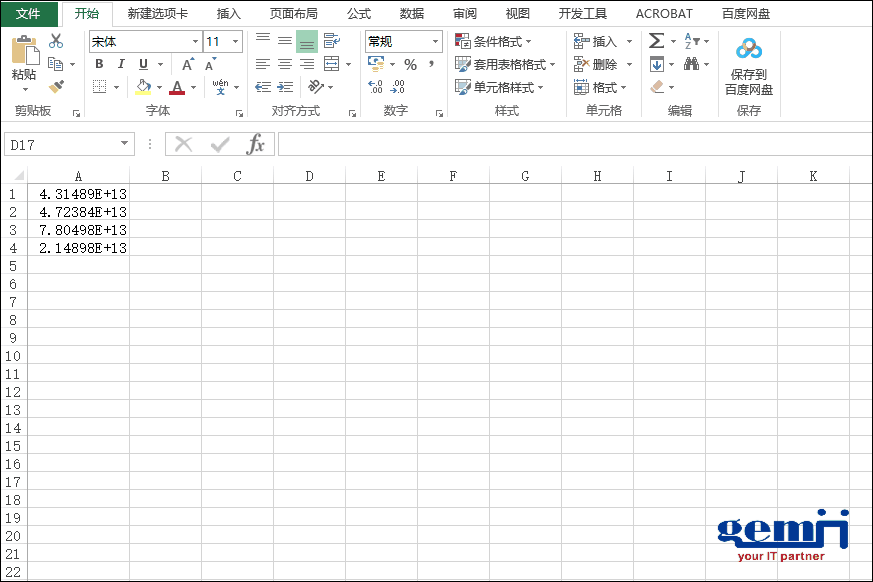Click the fx insert function icon
Viewport: 873px width, 582px height.
(x=257, y=144)
